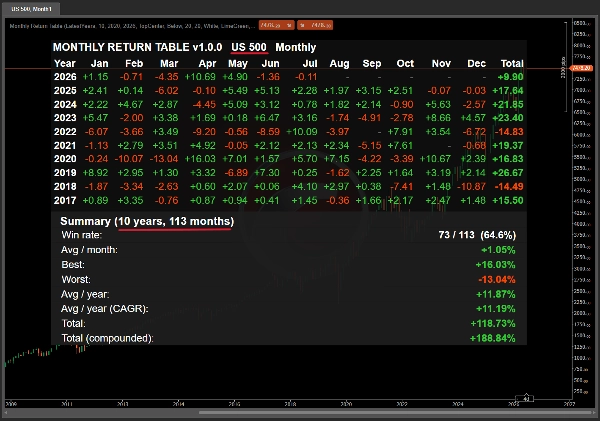Click the Worst summary value -13.04%

click(497, 279)
